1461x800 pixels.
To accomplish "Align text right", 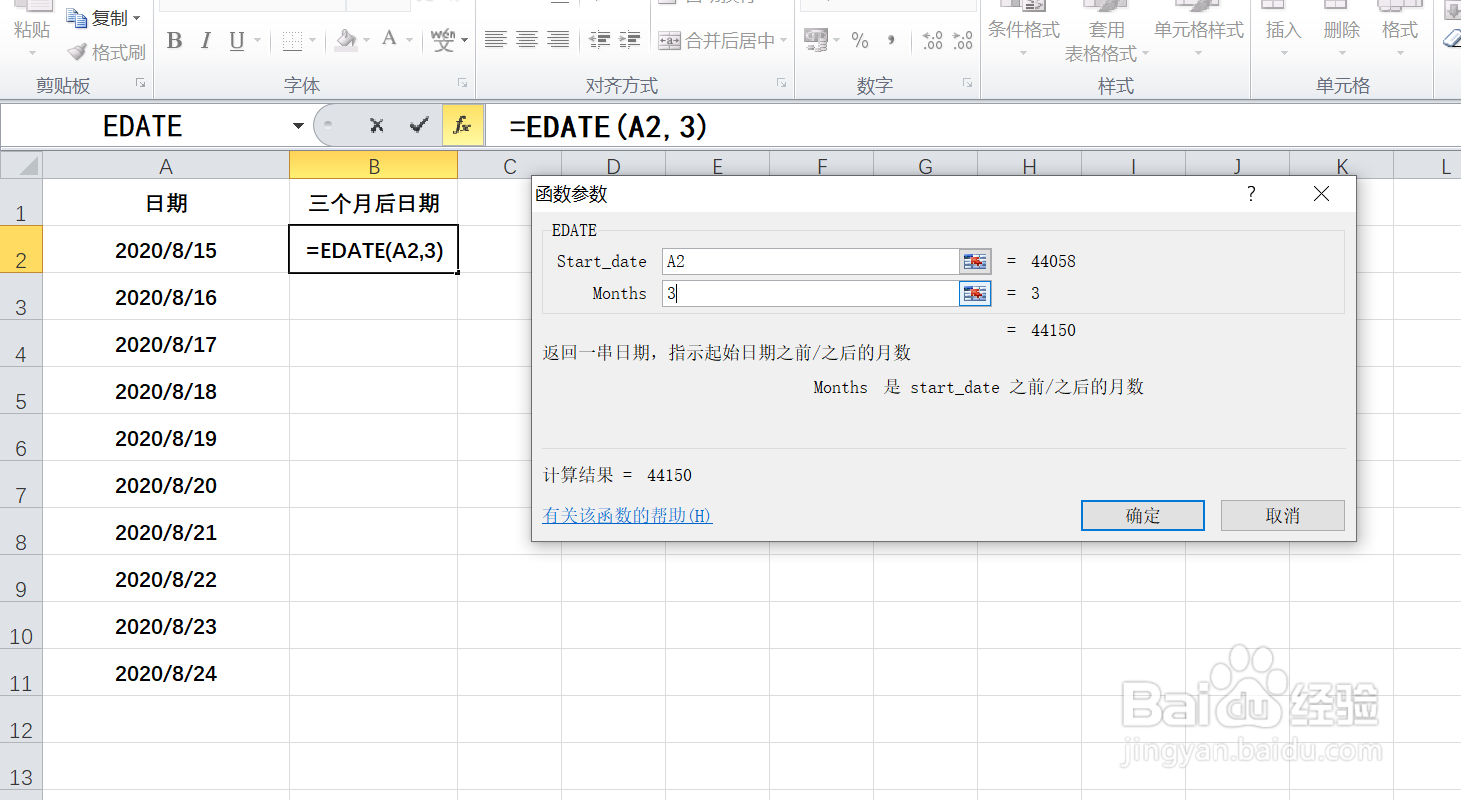I will tap(558, 40).
